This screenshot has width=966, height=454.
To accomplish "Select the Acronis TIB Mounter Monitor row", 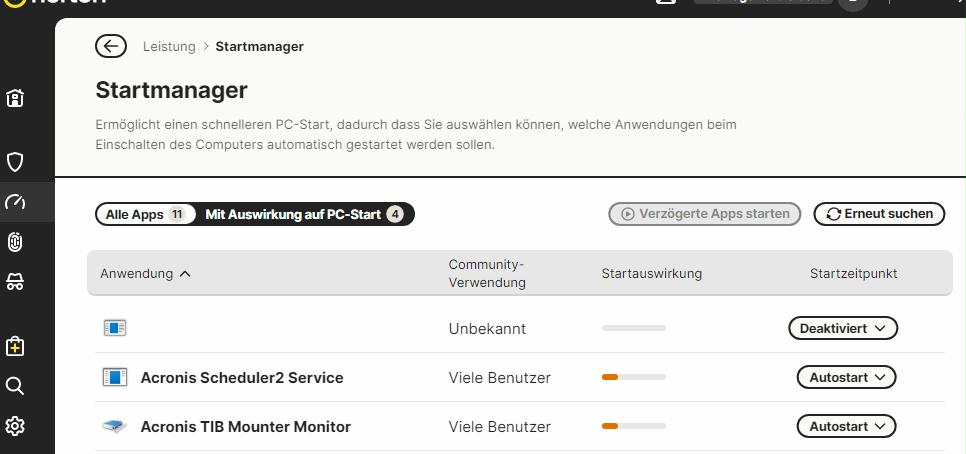I will coord(520,426).
